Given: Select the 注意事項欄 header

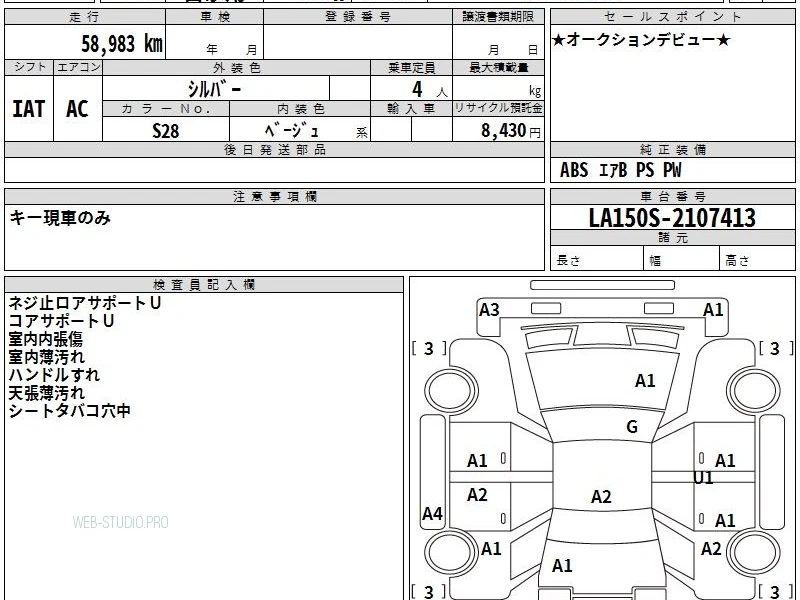Looking at the screenshot, I should 274,196.
